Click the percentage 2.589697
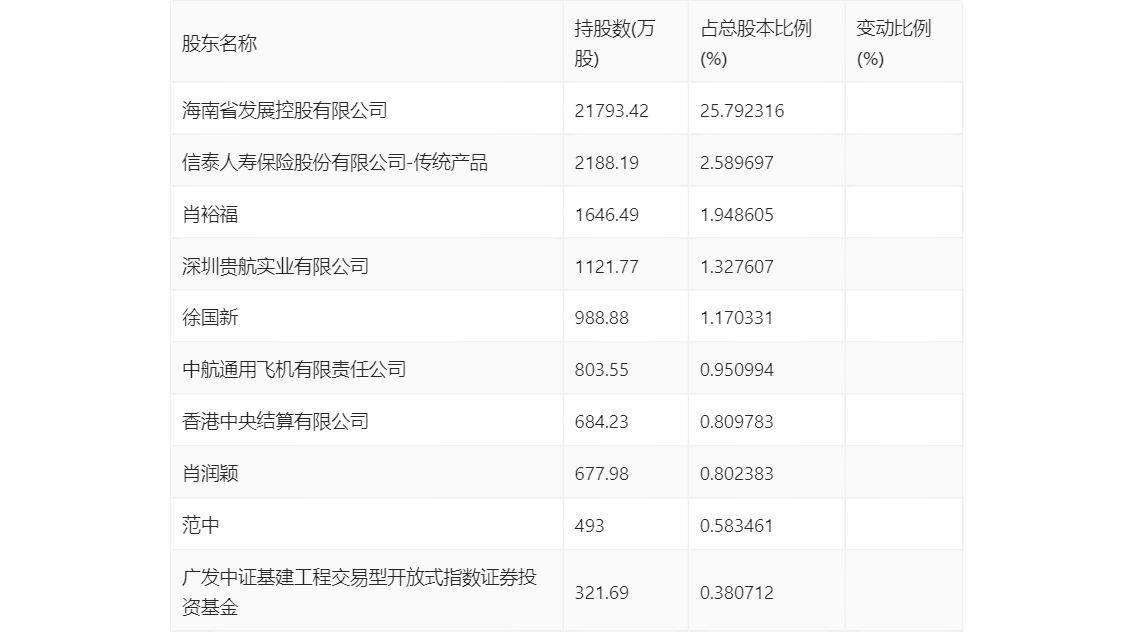The width and height of the screenshot is (1134, 632). pos(736,163)
